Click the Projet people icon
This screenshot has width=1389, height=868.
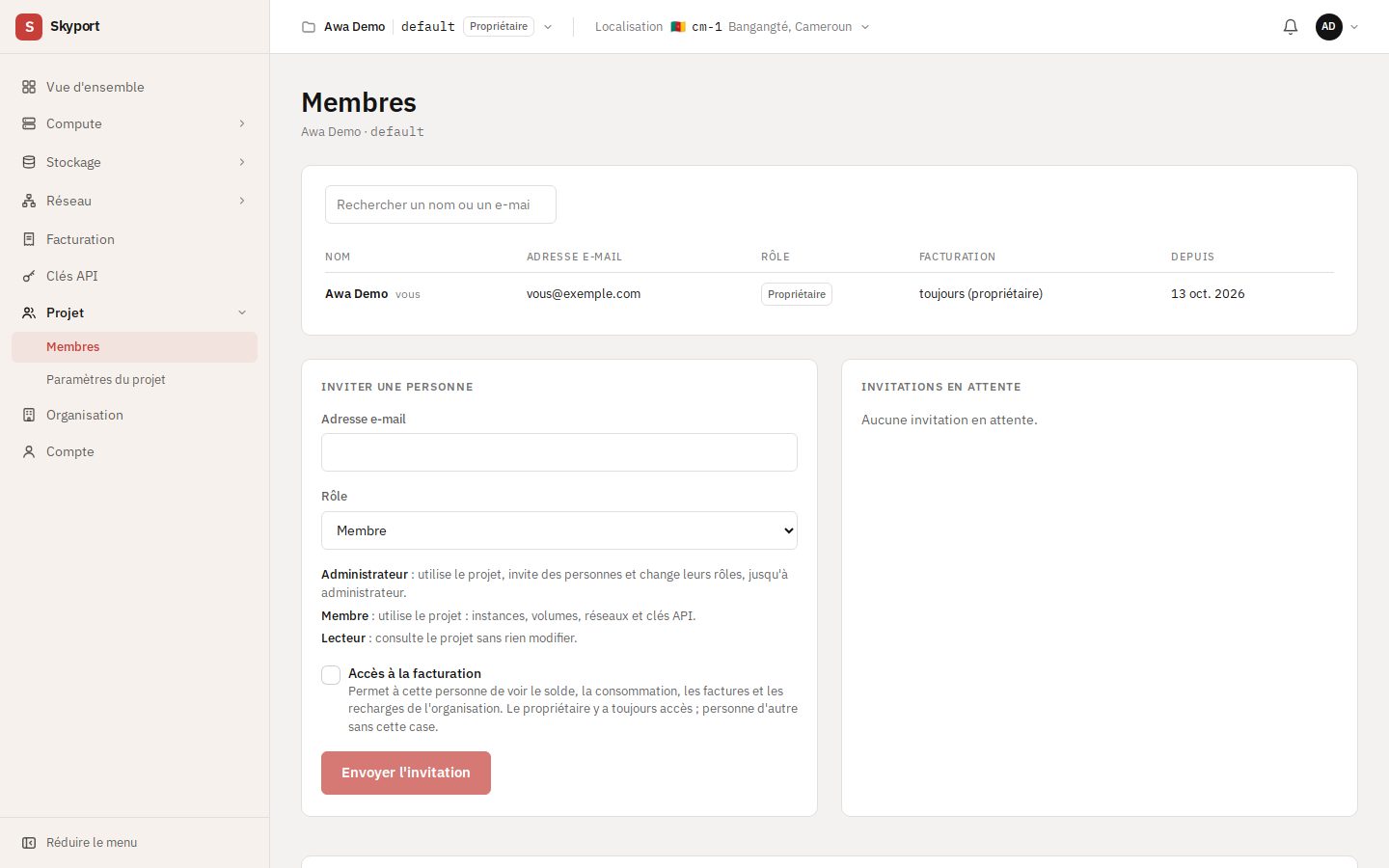coord(29,312)
